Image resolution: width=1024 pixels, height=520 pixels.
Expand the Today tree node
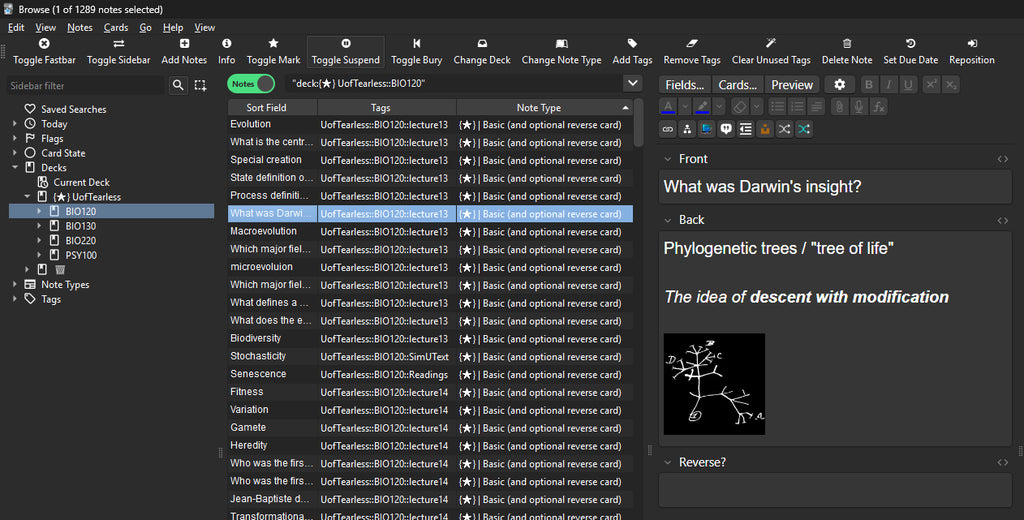click(14, 123)
